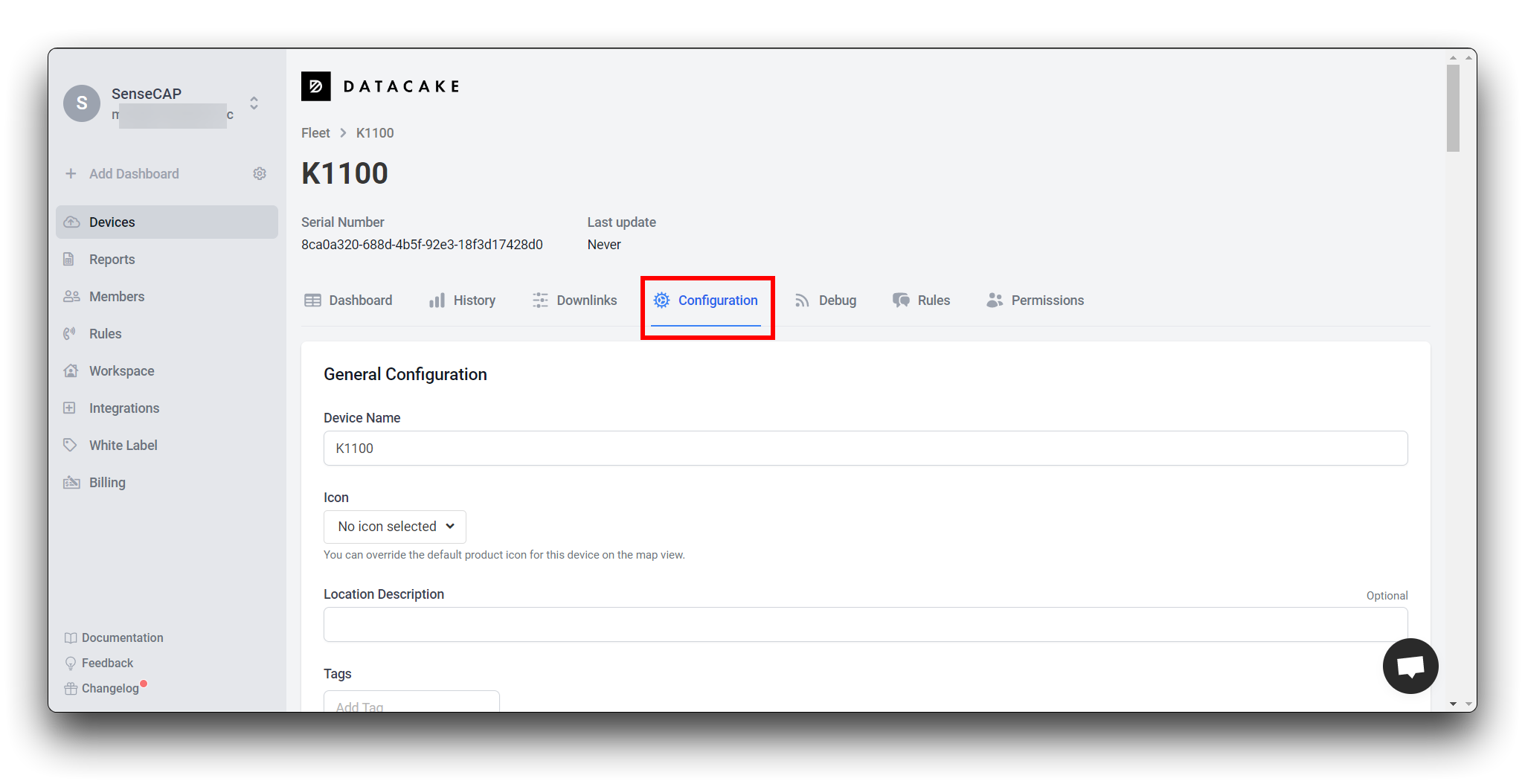Open Billing page

167,482
